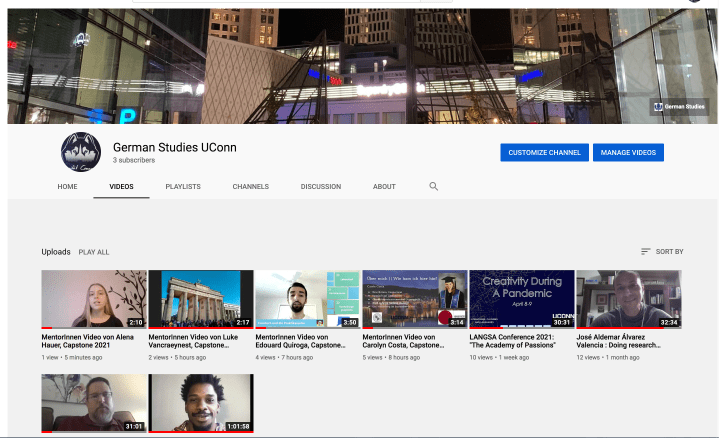This screenshot has height=438, width=719.
Task: Switch to the Home tab
Action: [67, 187]
